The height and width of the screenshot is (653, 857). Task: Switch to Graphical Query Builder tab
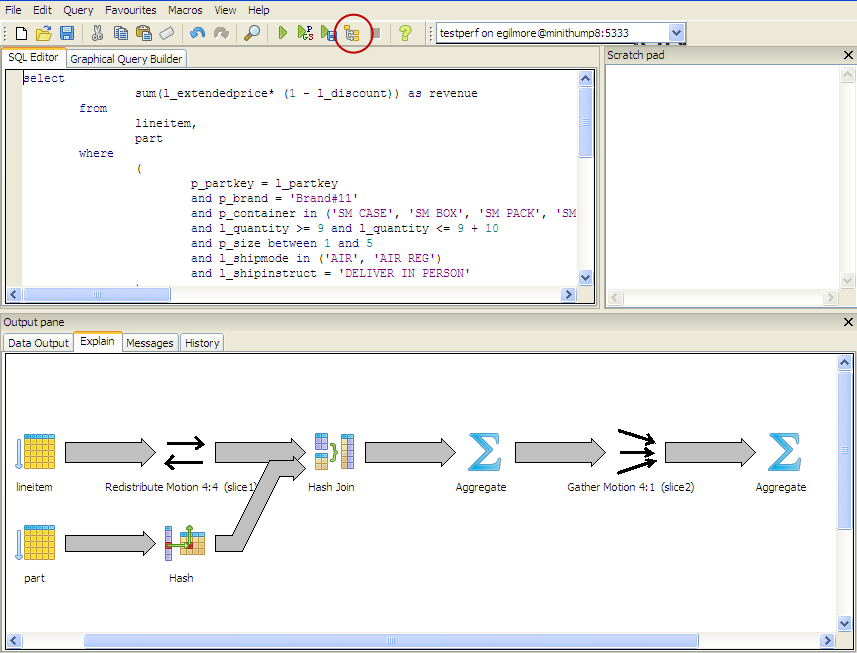(x=126, y=59)
